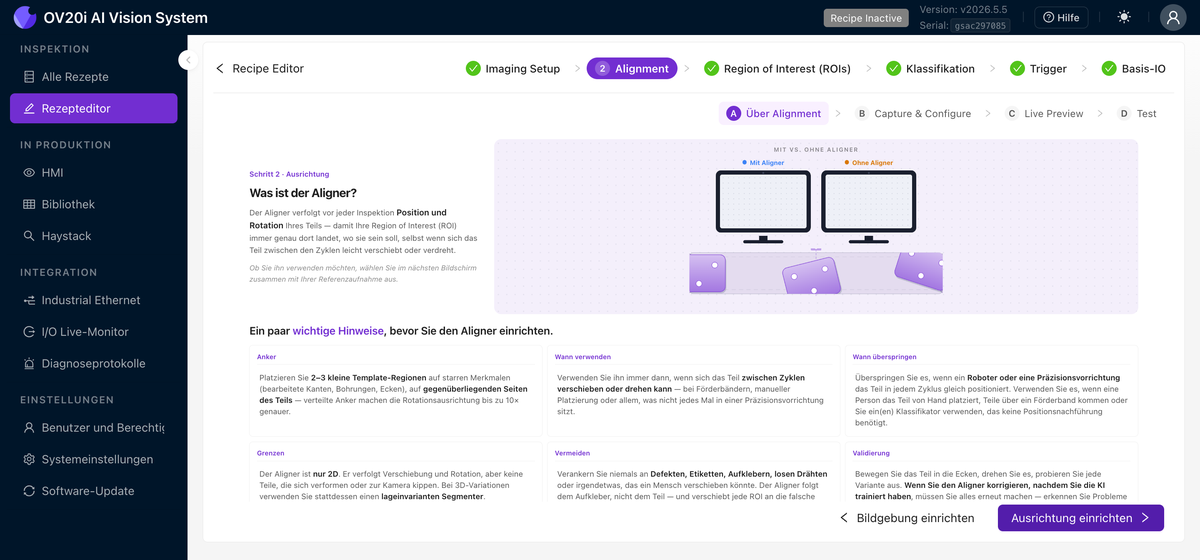Open Diagnoseprotokolle page
Screen dimensions: 1200x560
(x=94, y=364)
